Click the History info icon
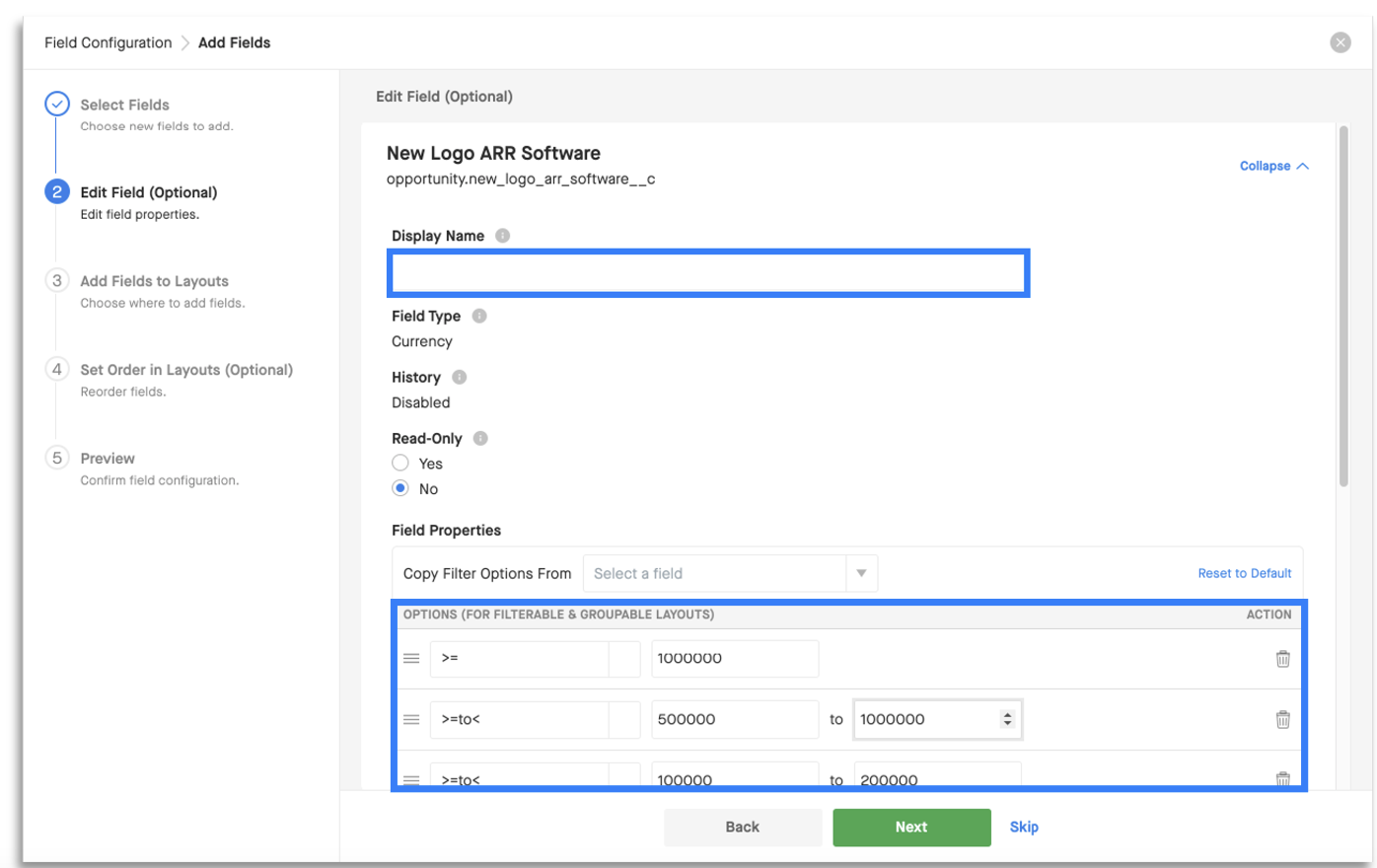This screenshot has width=1377, height=868. click(459, 377)
